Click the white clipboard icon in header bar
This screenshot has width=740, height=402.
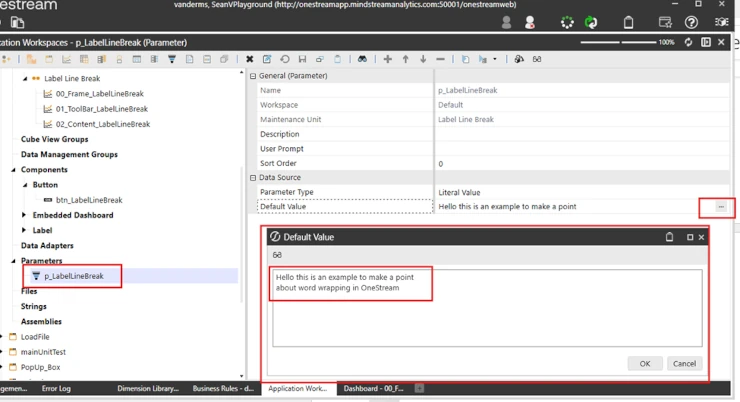click(629, 22)
